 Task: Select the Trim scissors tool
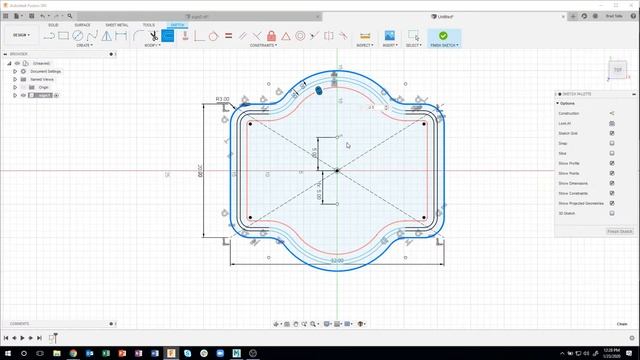click(153, 36)
